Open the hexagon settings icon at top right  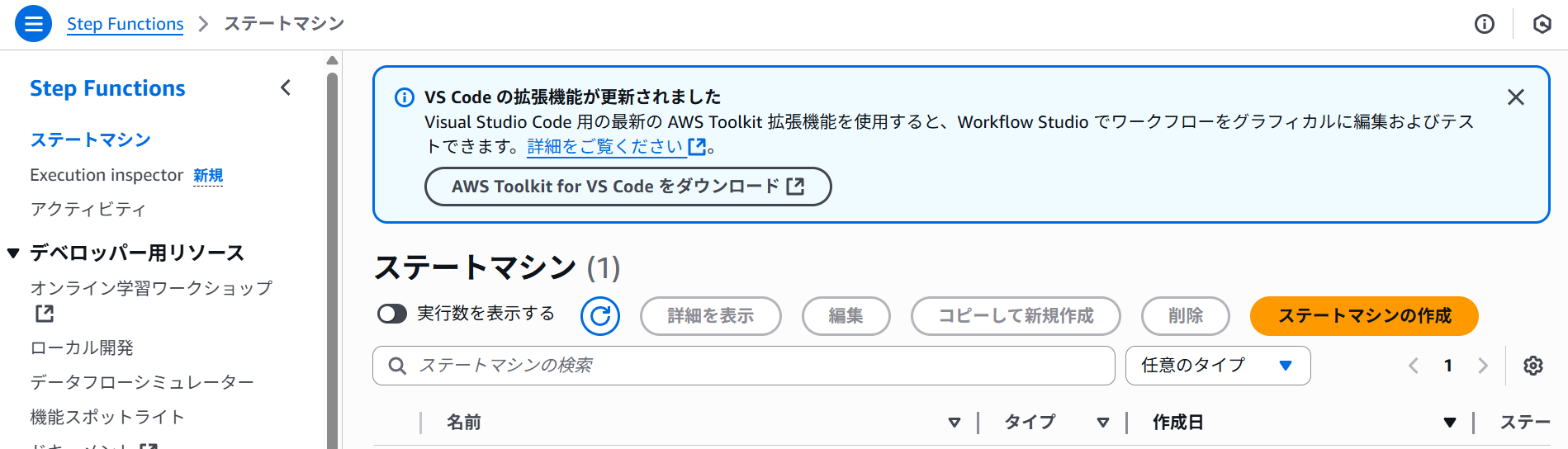point(1542,24)
